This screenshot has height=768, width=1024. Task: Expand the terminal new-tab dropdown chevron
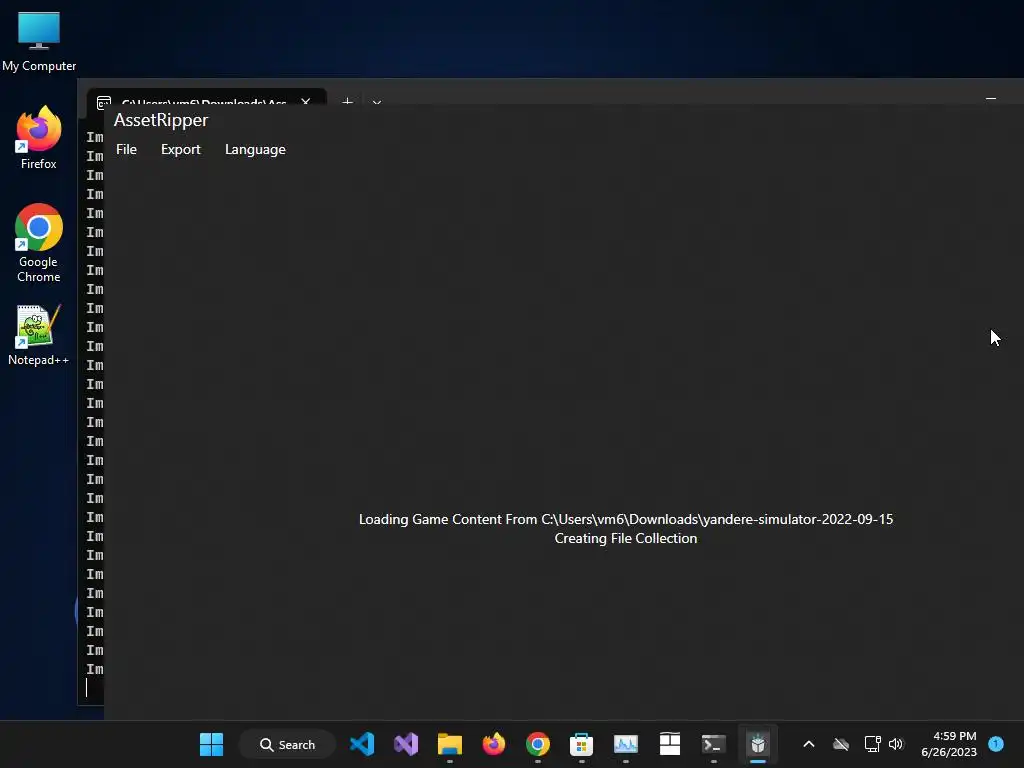377,102
